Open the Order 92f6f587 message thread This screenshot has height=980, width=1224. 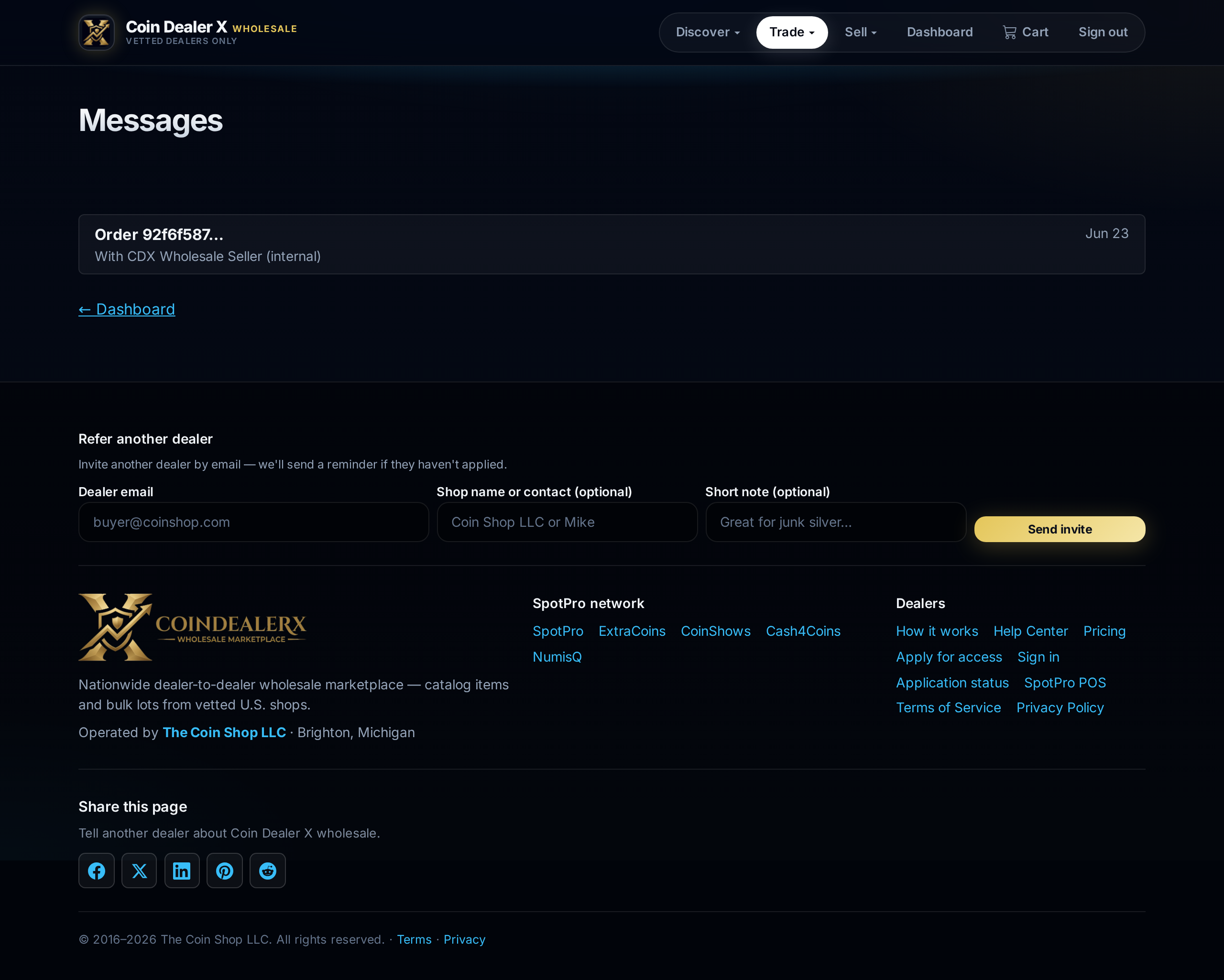click(x=612, y=244)
